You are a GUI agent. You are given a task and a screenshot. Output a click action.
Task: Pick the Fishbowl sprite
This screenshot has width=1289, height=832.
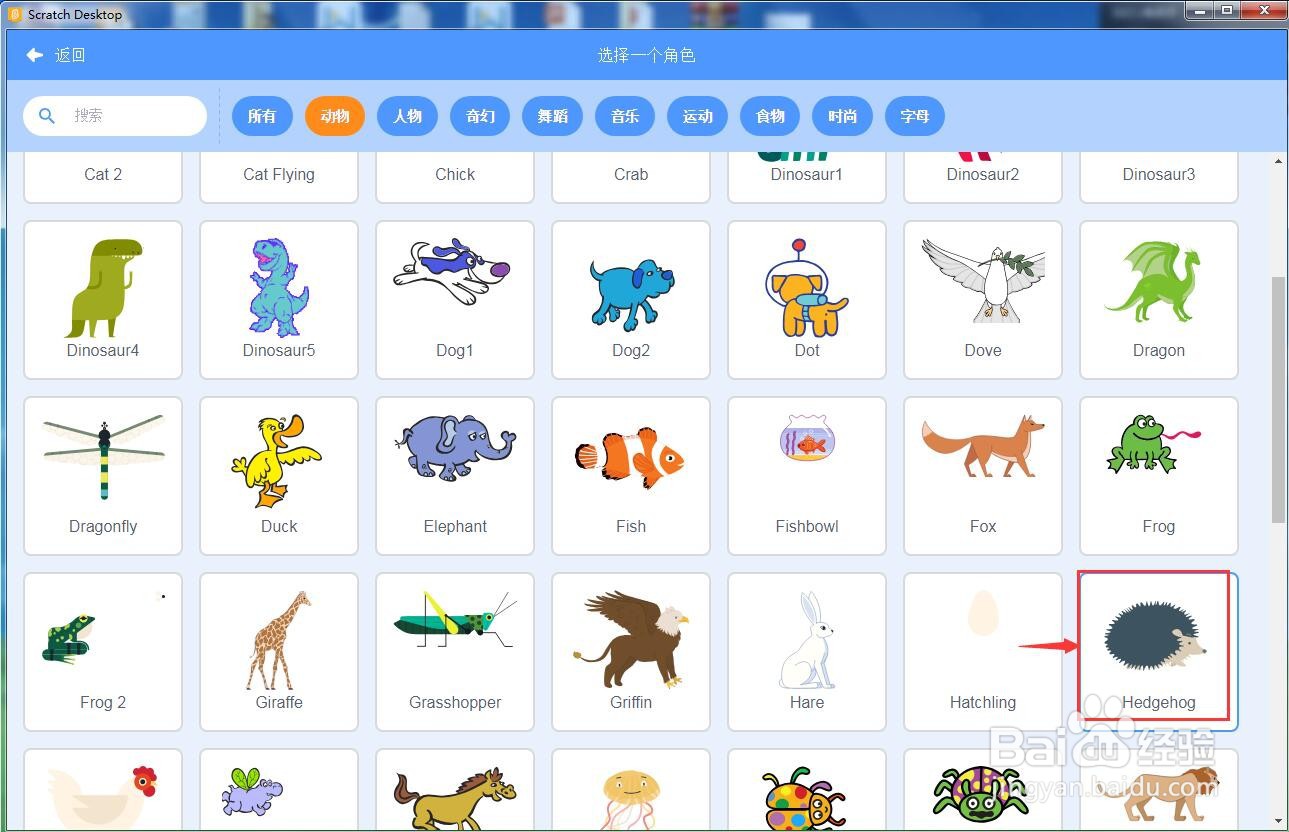click(807, 476)
